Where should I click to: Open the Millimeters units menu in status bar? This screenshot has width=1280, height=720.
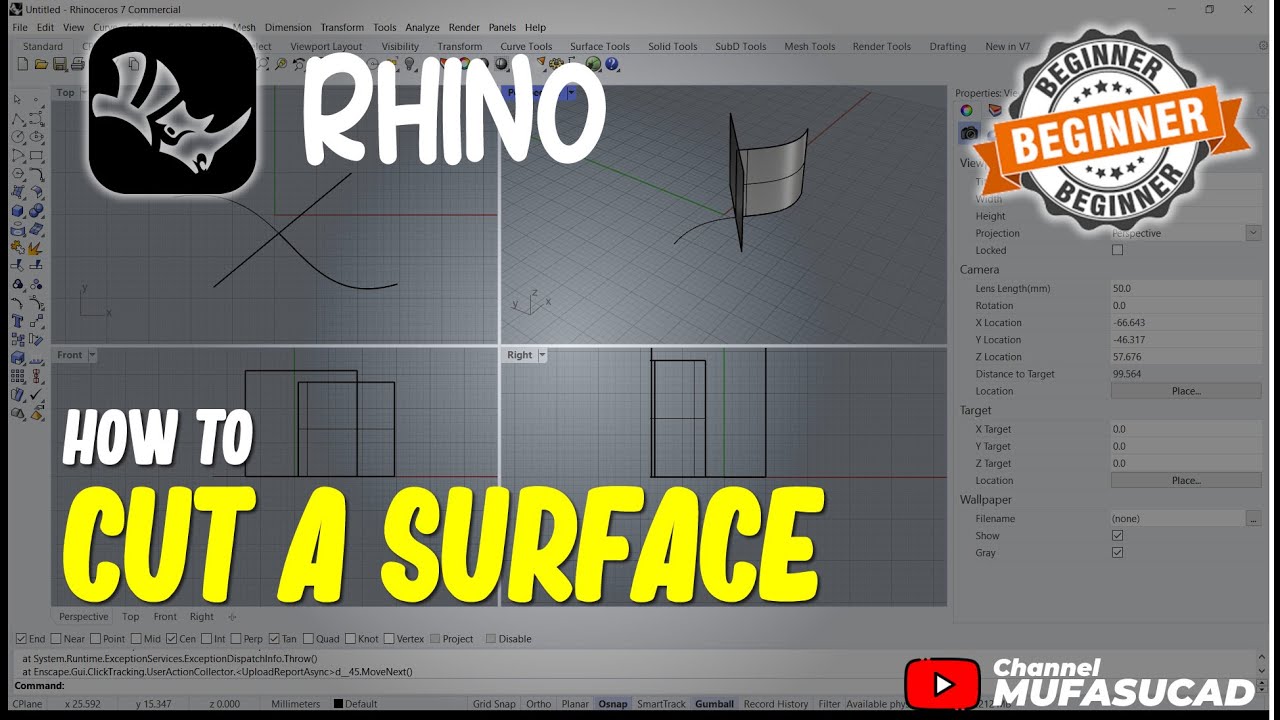(295, 704)
